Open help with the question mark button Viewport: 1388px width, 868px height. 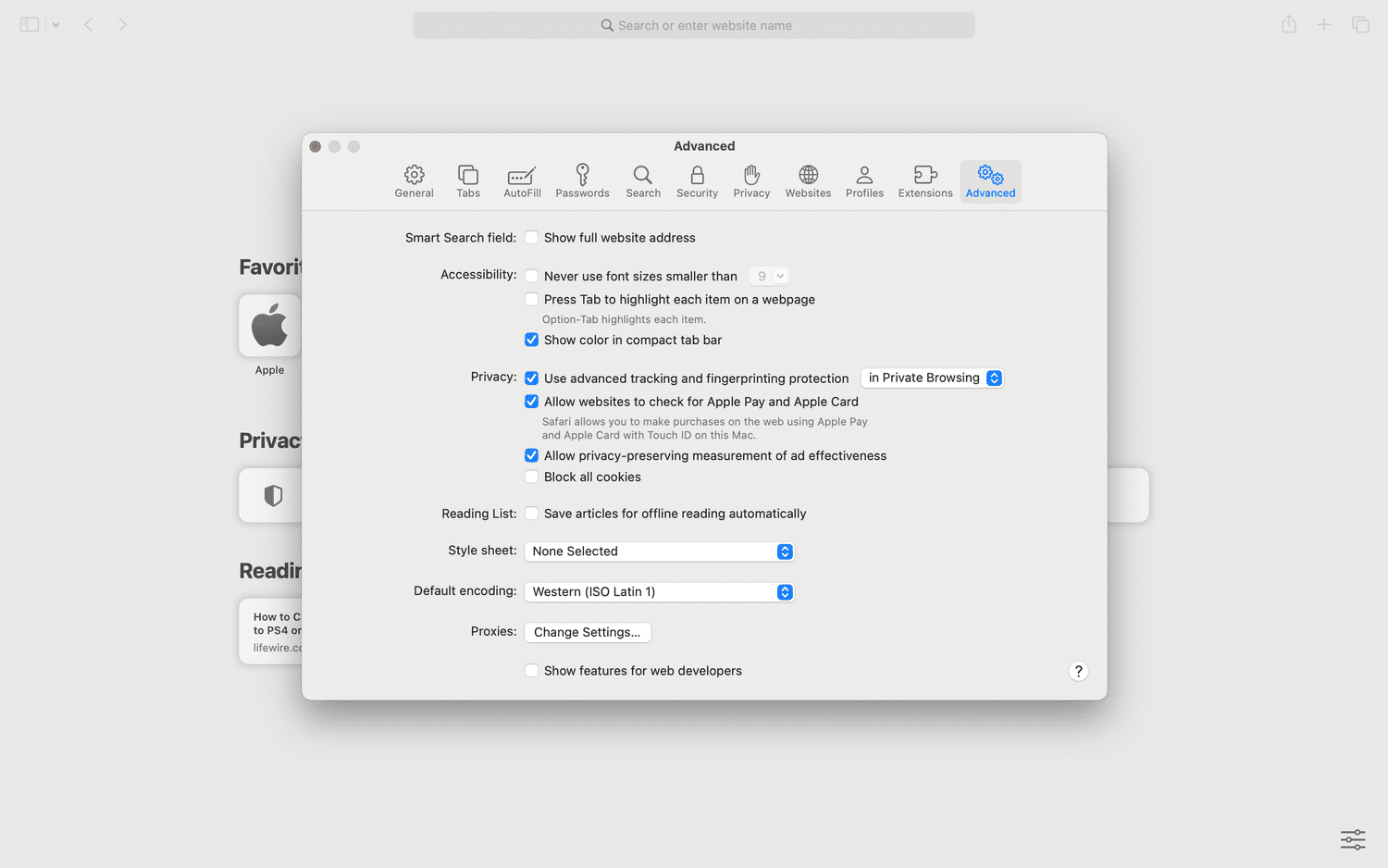[x=1078, y=671]
